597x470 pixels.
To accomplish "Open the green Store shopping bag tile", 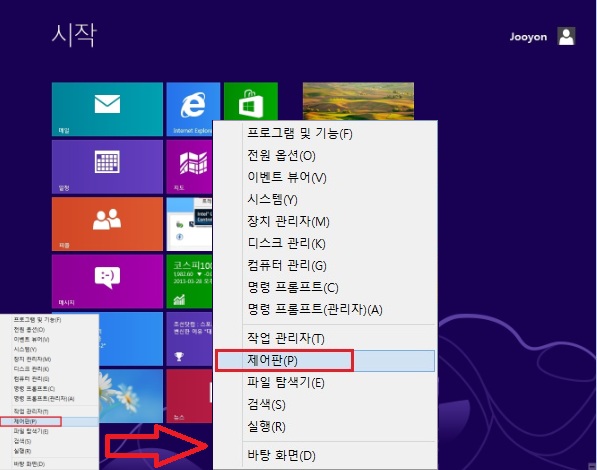I will point(251,101).
